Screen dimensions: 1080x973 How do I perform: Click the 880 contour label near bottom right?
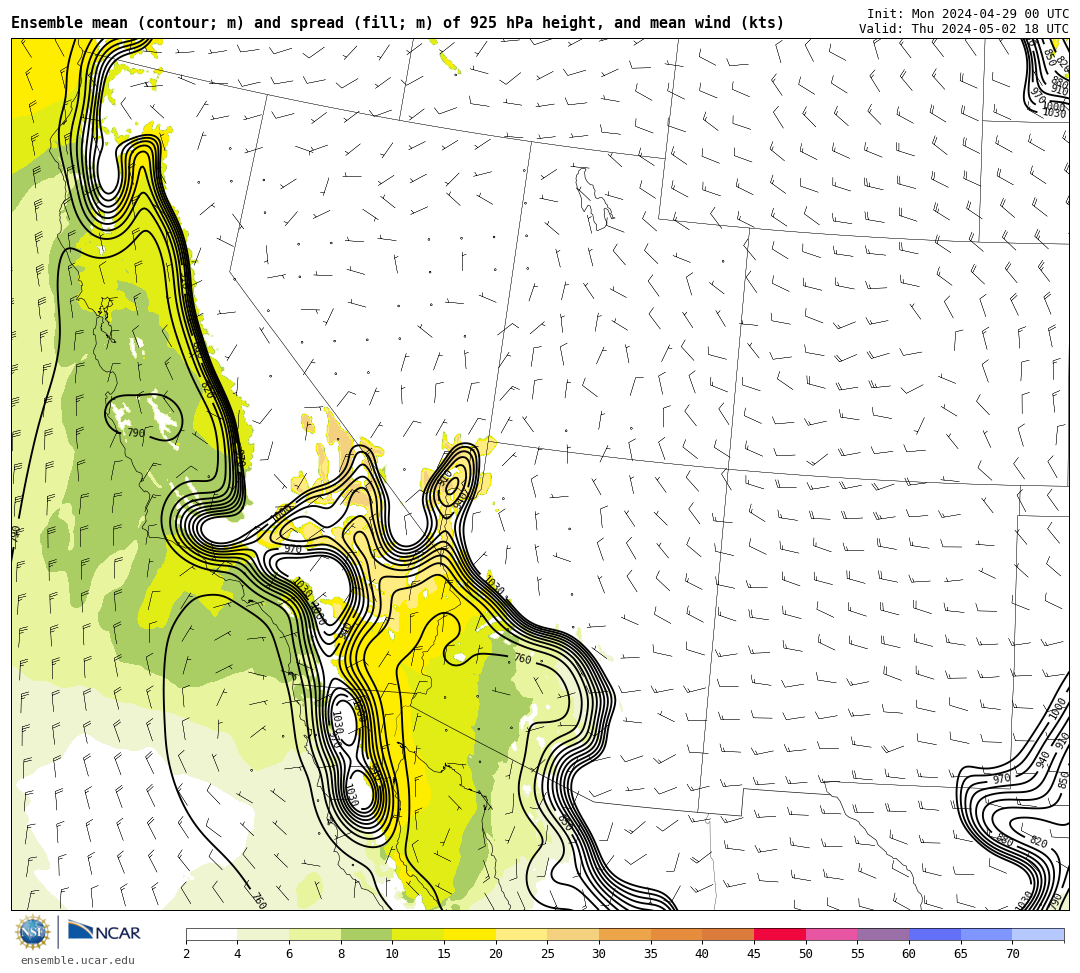1005,839
